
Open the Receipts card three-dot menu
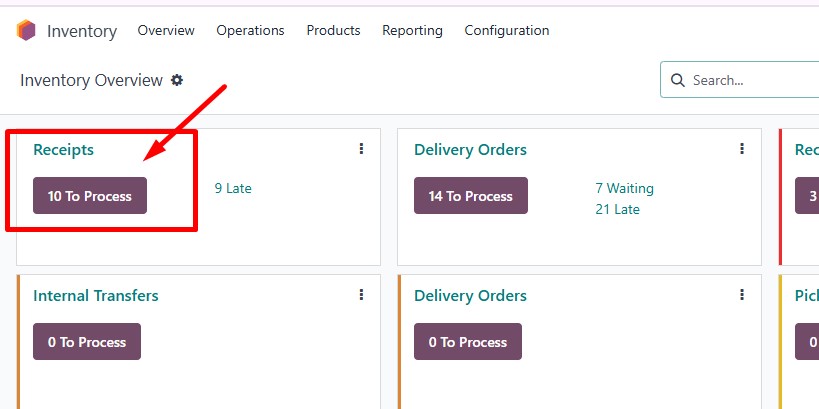(x=361, y=149)
